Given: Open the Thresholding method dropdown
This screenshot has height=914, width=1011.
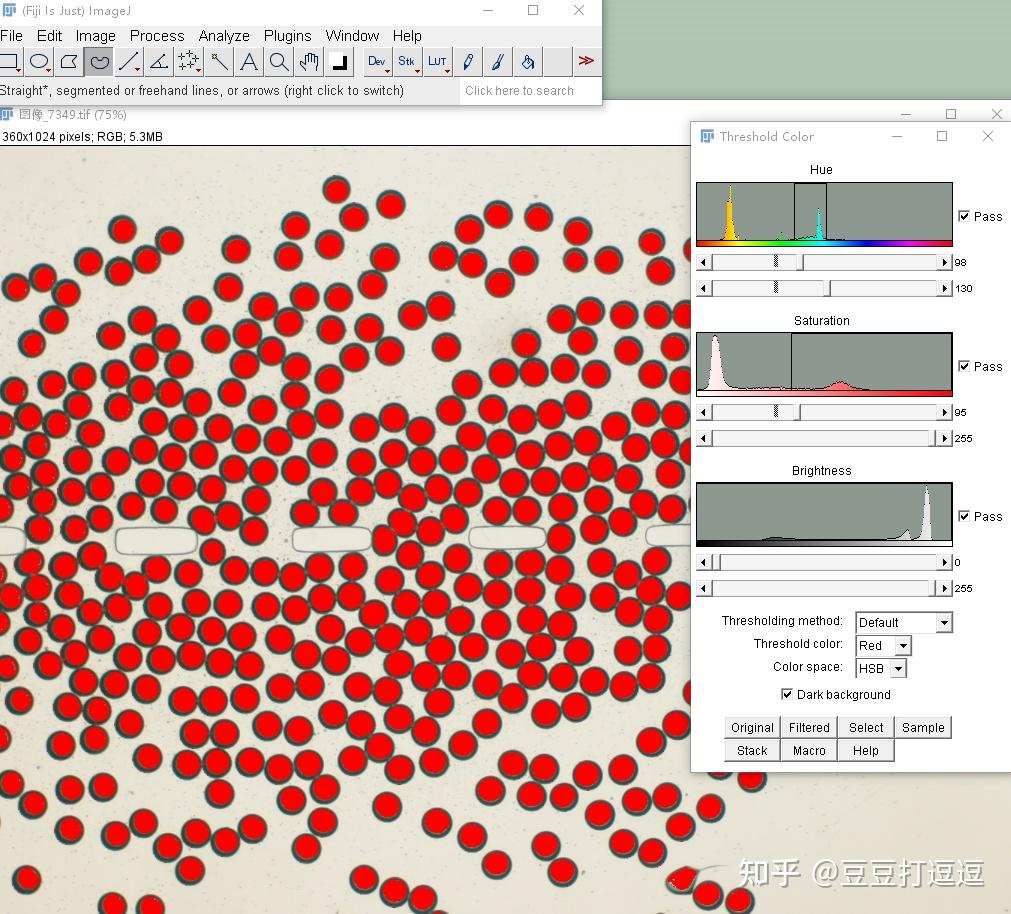Looking at the screenshot, I should coord(903,622).
